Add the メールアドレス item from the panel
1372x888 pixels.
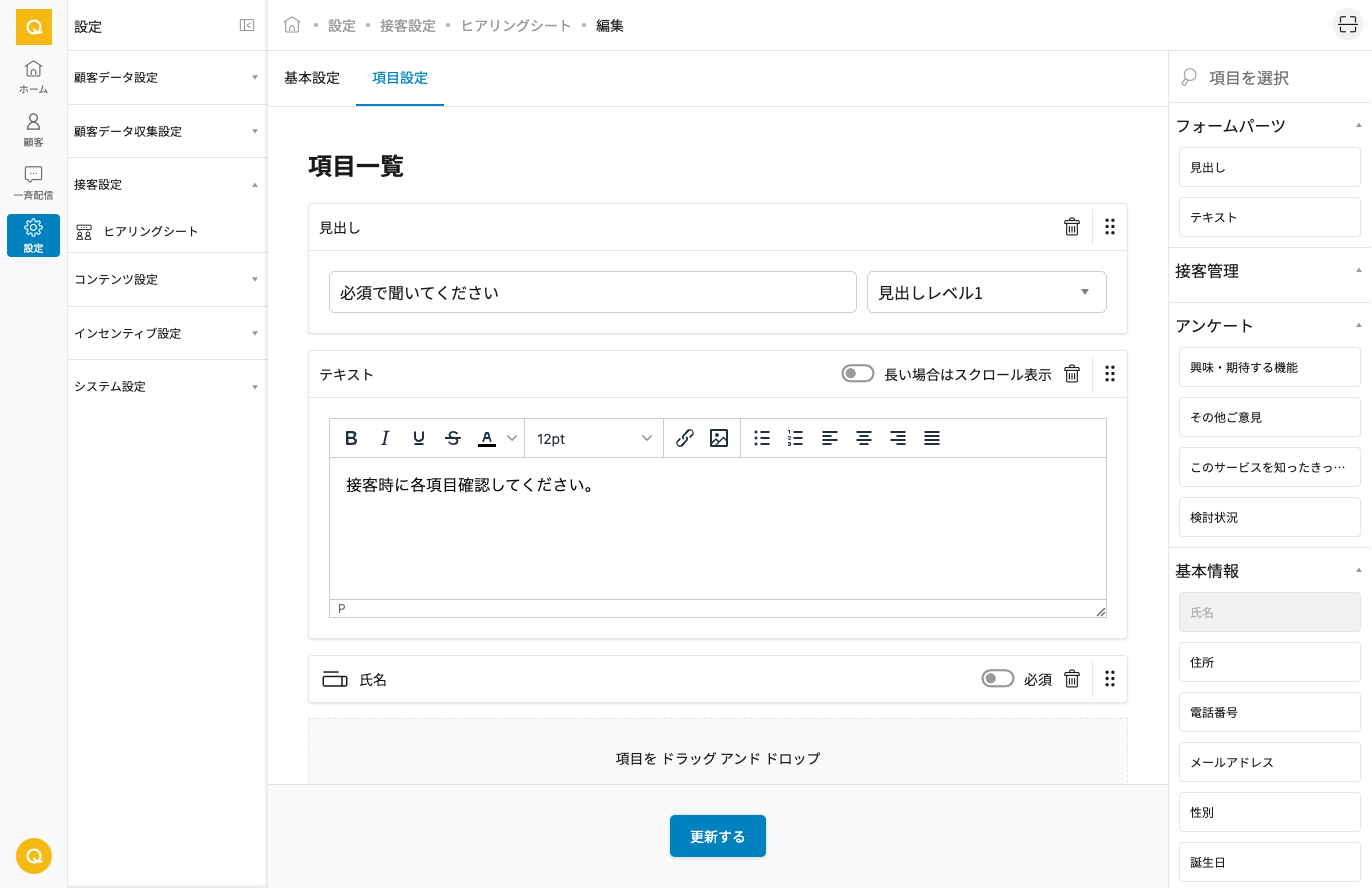pyautogui.click(x=1269, y=762)
